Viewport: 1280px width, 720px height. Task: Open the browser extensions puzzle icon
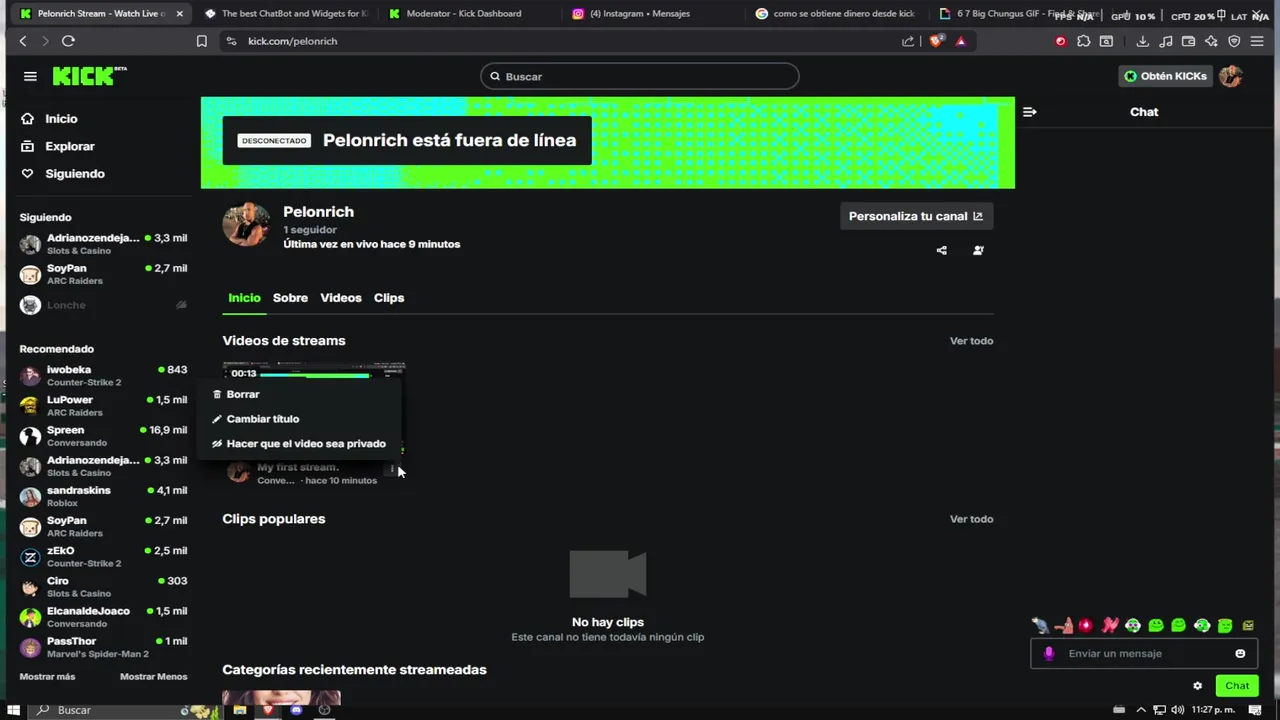pyautogui.click(x=1083, y=41)
